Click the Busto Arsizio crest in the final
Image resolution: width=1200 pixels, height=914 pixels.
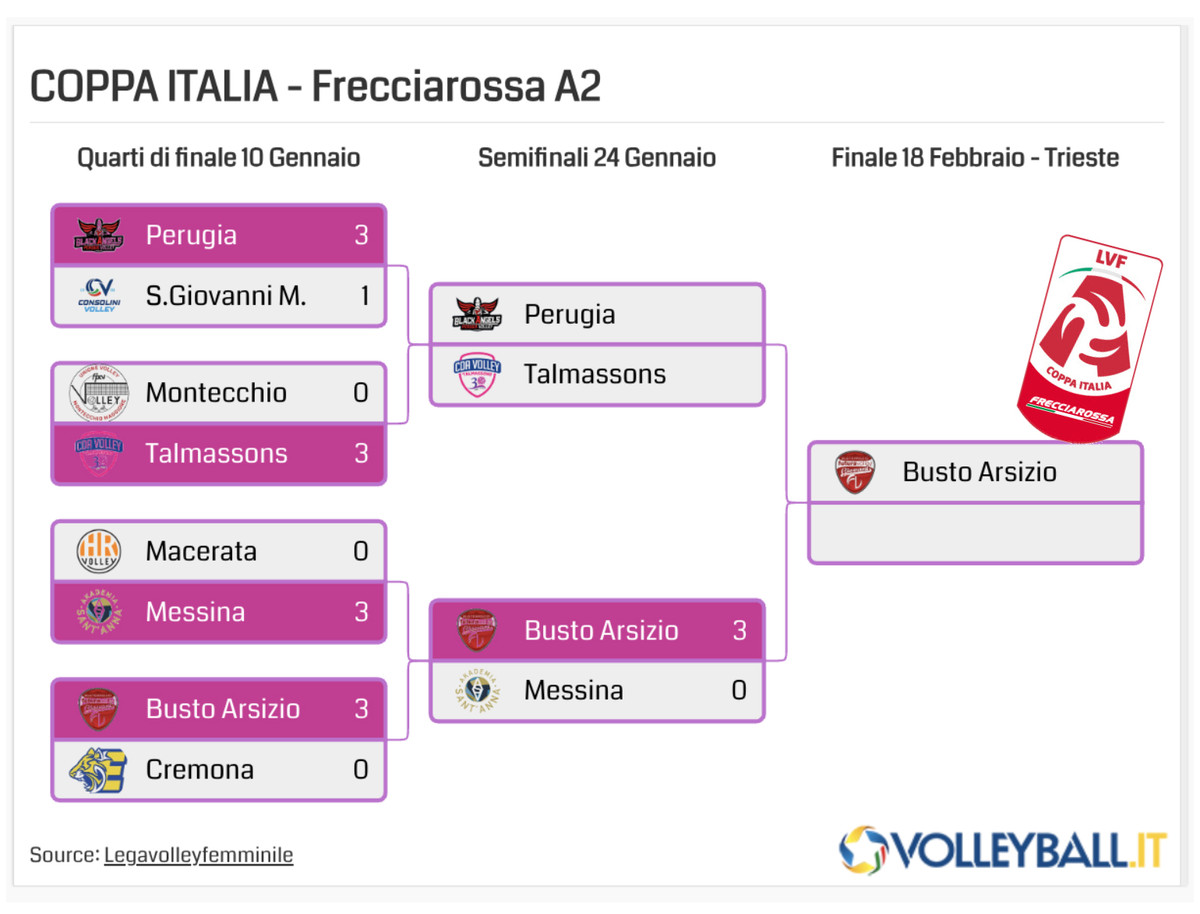[856, 472]
